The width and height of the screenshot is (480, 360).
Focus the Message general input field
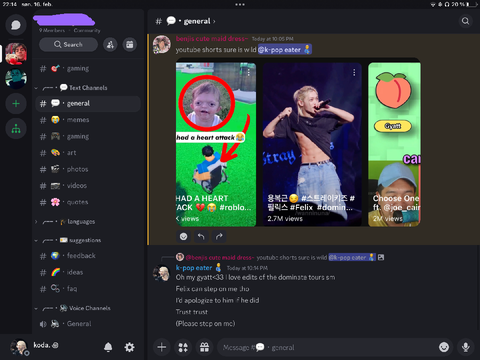click(327, 347)
